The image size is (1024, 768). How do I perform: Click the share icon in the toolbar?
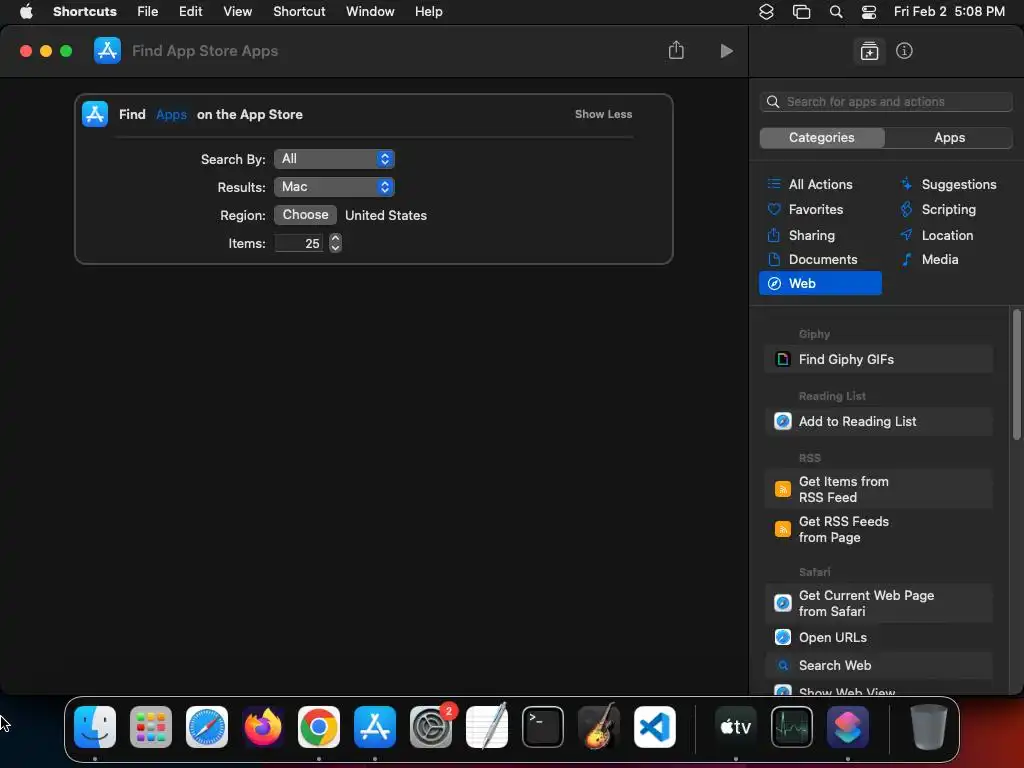click(676, 50)
